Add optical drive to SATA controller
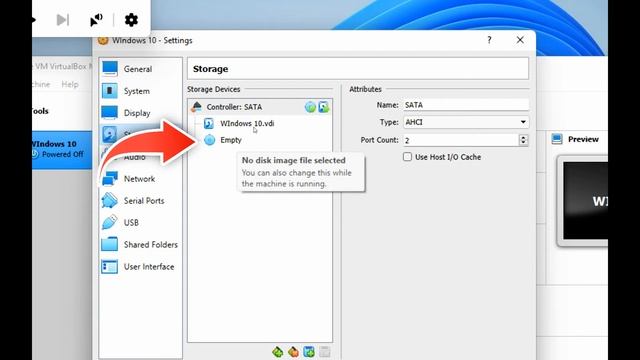The image size is (640, 360). coord(310,107)
